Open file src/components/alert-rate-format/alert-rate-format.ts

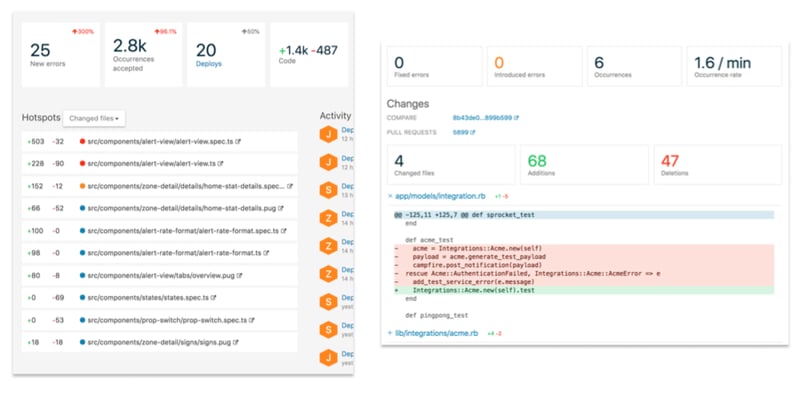tap(174, 253)
